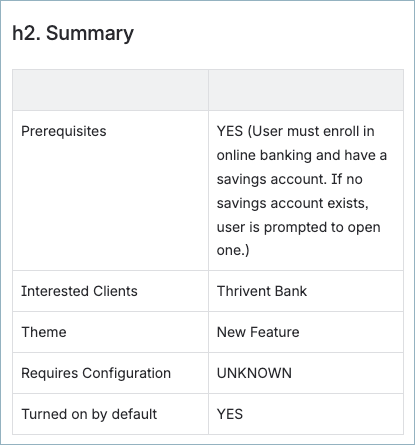Screen dimensions: 415x445
Task: Click the empty right header cell
Action: 306,90
